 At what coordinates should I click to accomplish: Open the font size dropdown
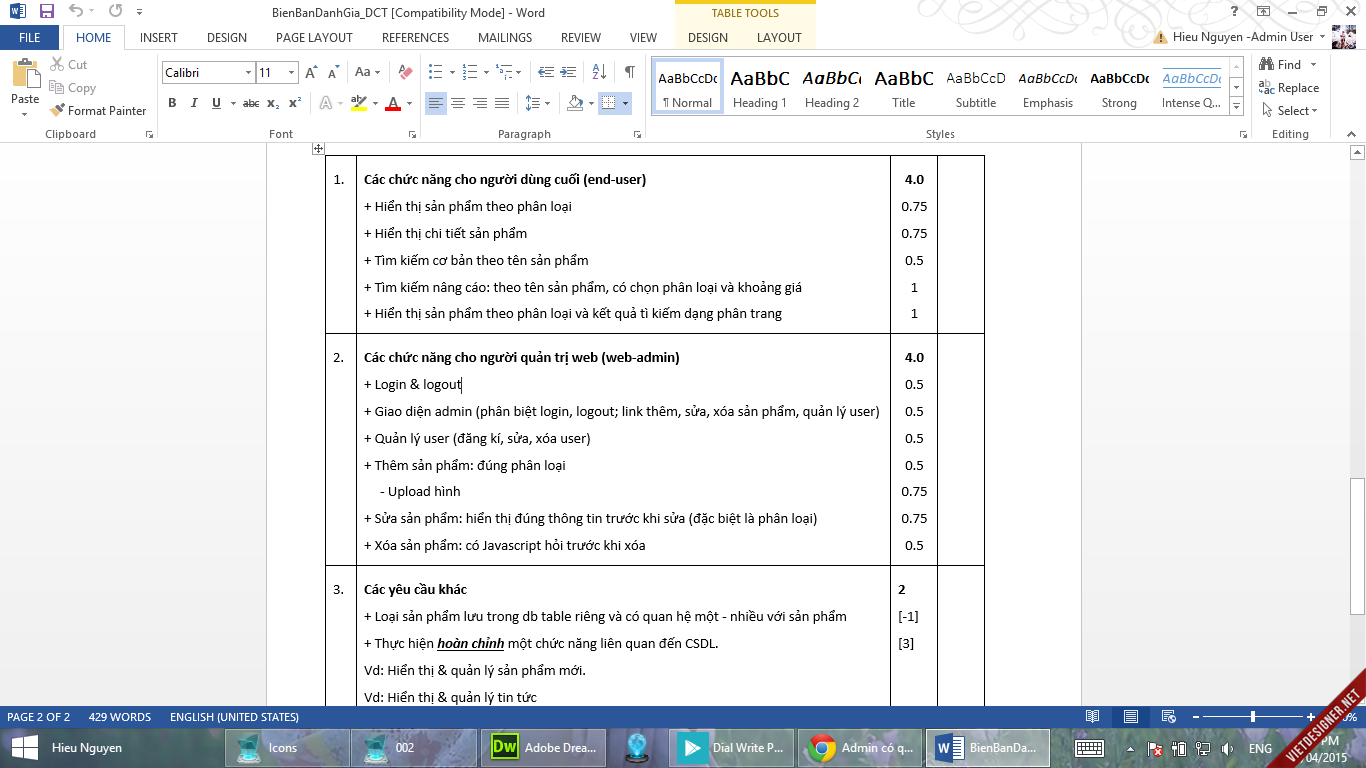pos(291,73)
